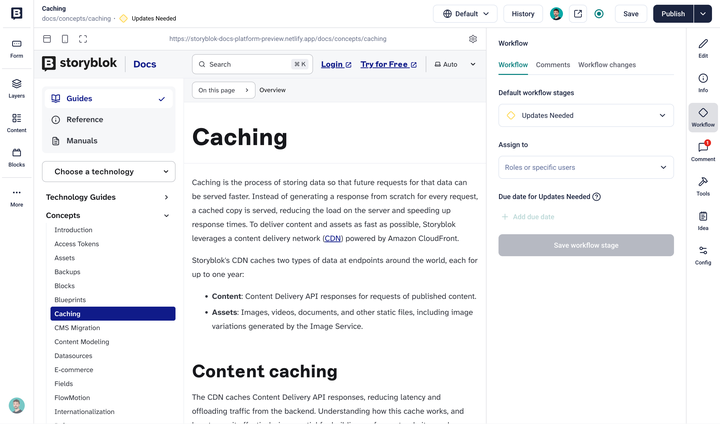Screen dimensions: 720x424
Task: Open story in new tab icon
Action: point(578,14)
